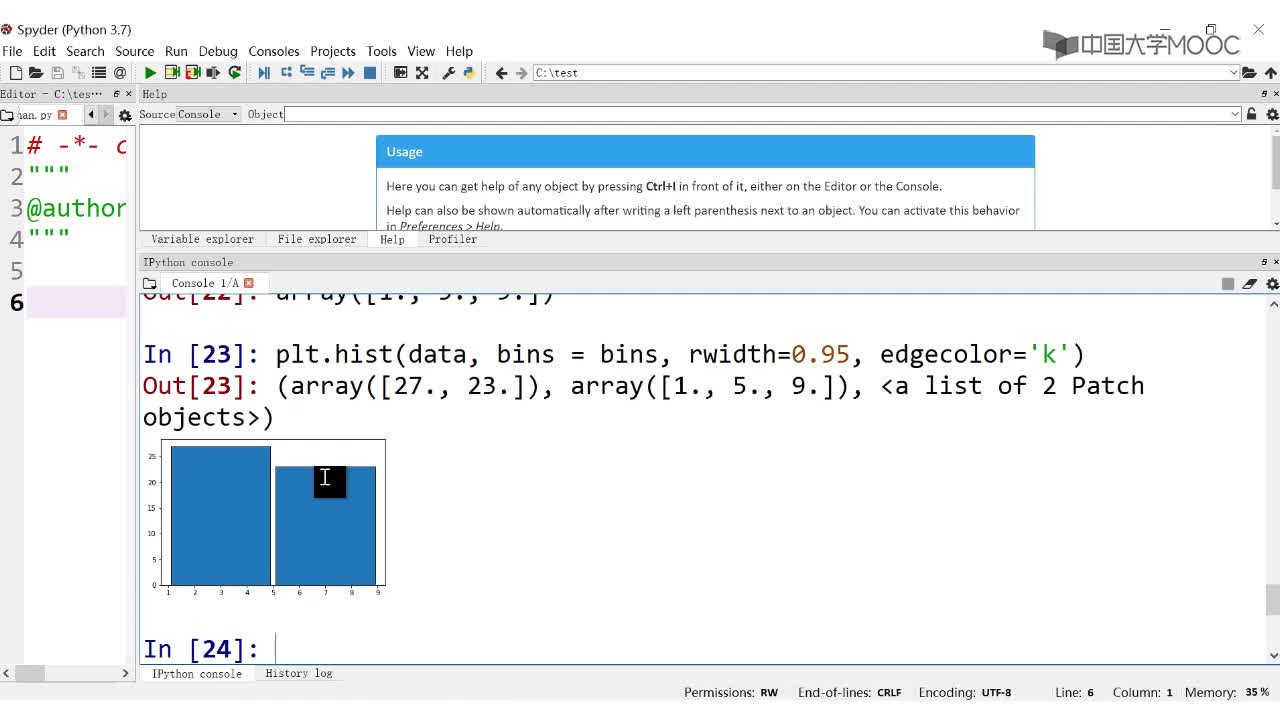Run cell and advance icon
The image size is (1280, 720).
193,73
